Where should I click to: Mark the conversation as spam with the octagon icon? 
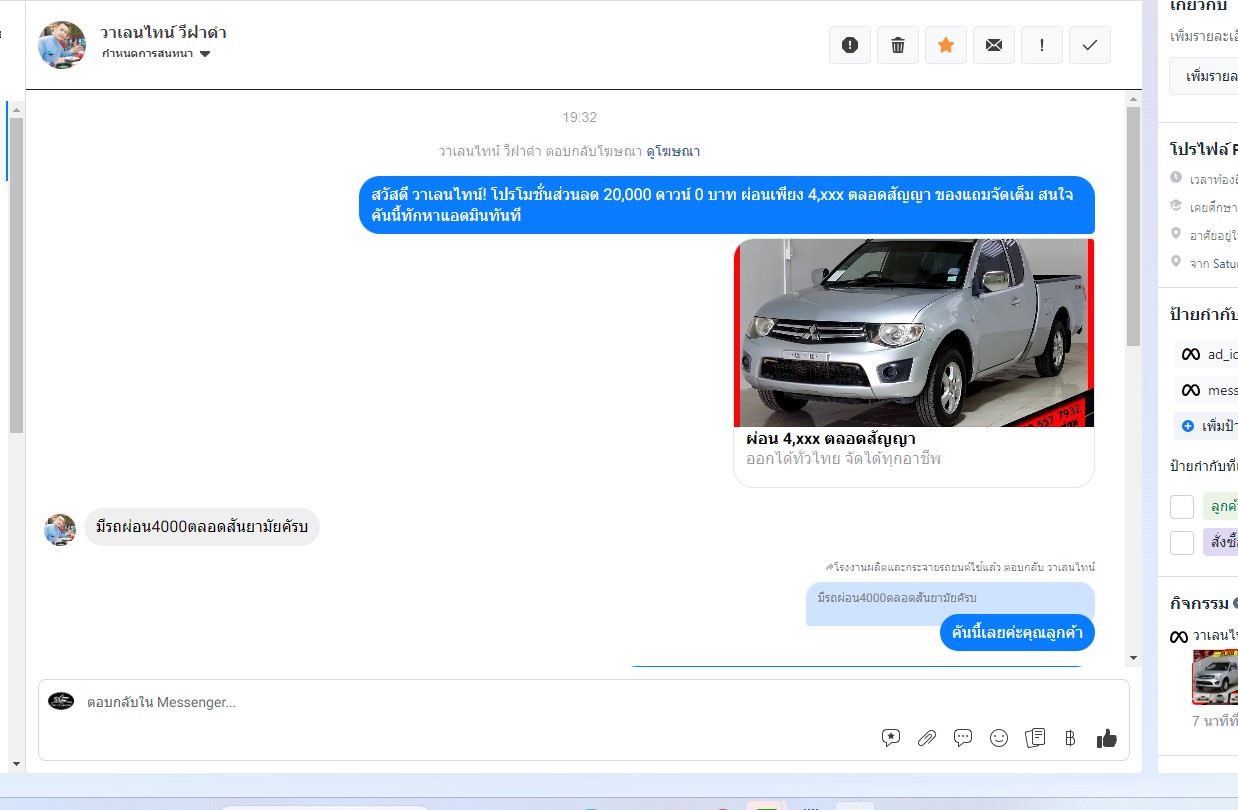click(x=850, y=45)
